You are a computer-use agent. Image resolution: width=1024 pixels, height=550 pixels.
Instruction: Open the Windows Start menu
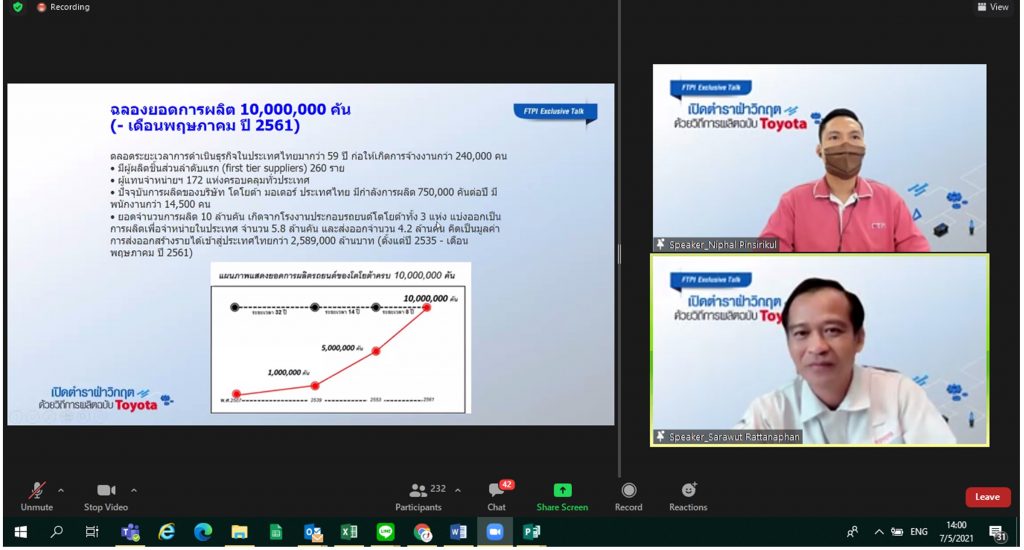pos(21,532)
